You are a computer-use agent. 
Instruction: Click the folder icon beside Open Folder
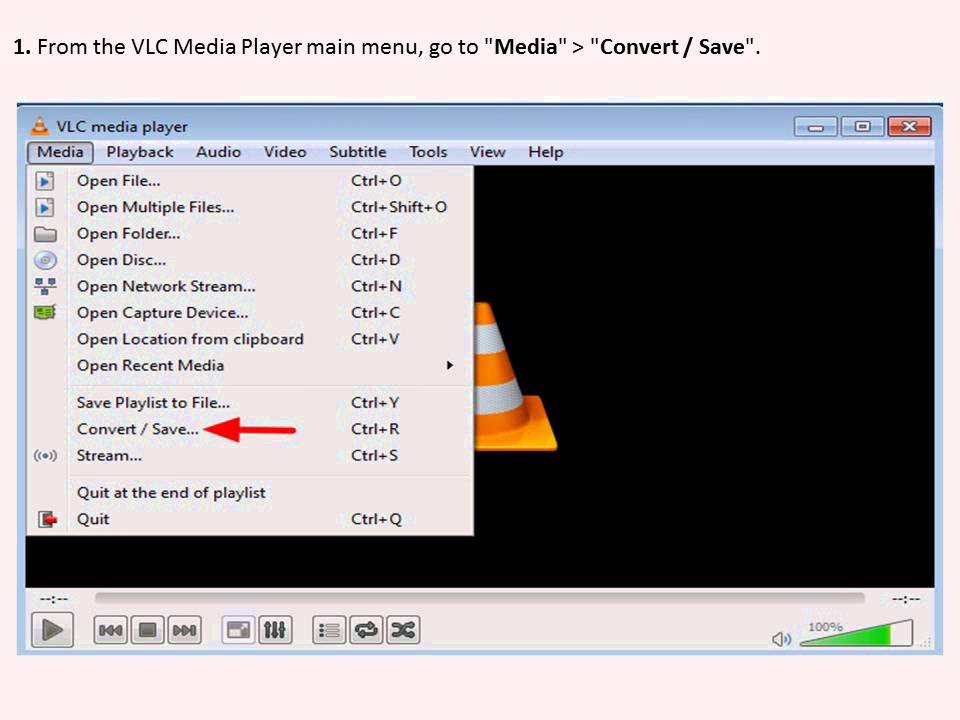pos(45,234)
